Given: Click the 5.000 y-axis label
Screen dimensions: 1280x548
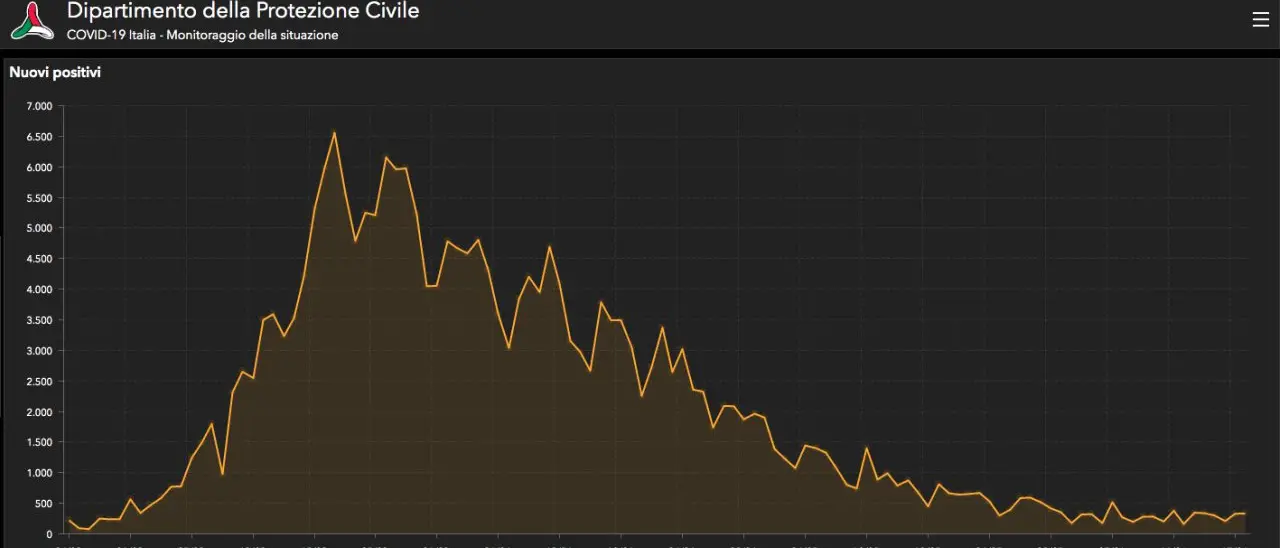Looking at the screenshot, I should pos(39,228).
